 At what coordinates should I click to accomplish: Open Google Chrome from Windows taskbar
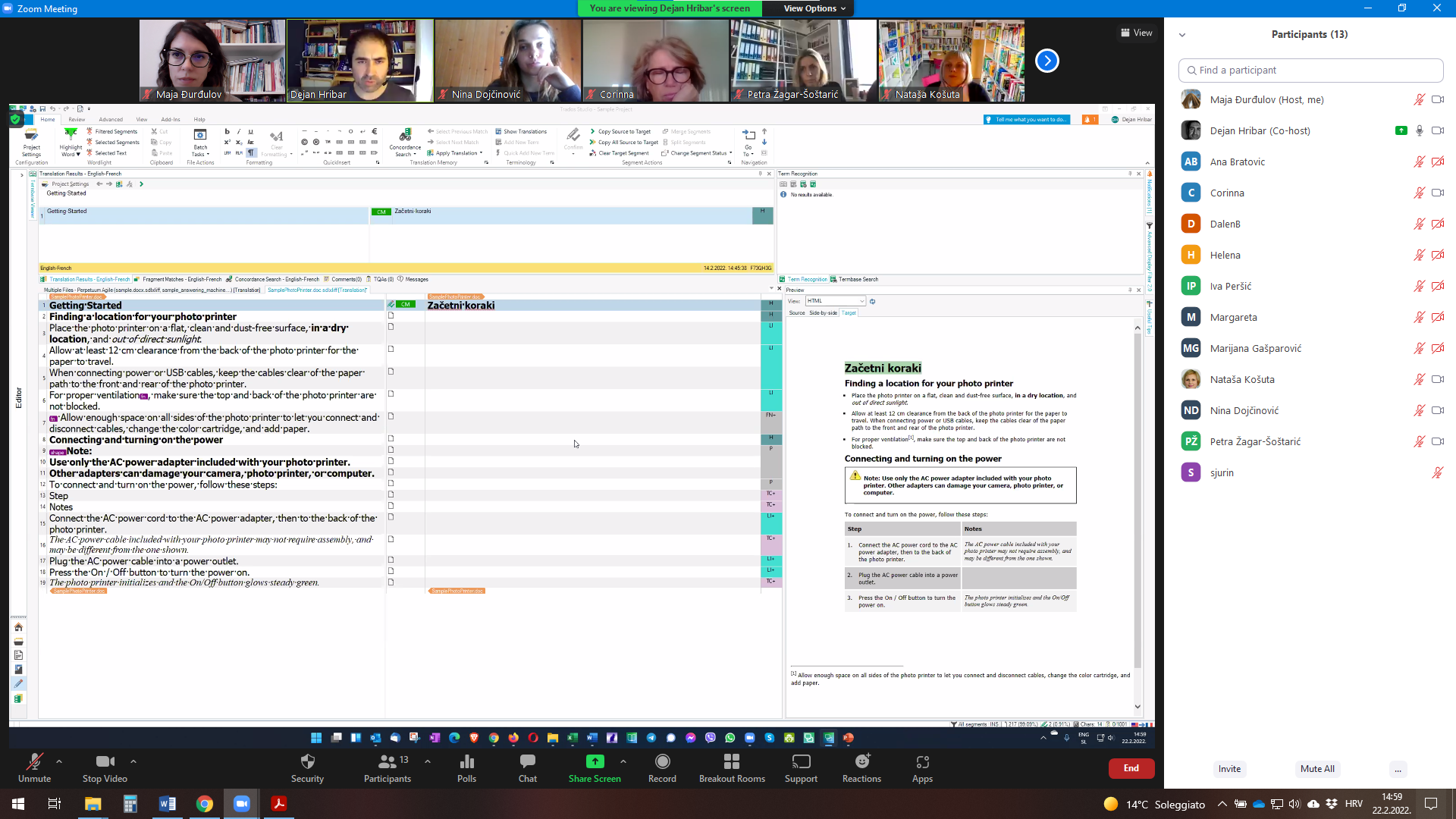tap(205, 804)
